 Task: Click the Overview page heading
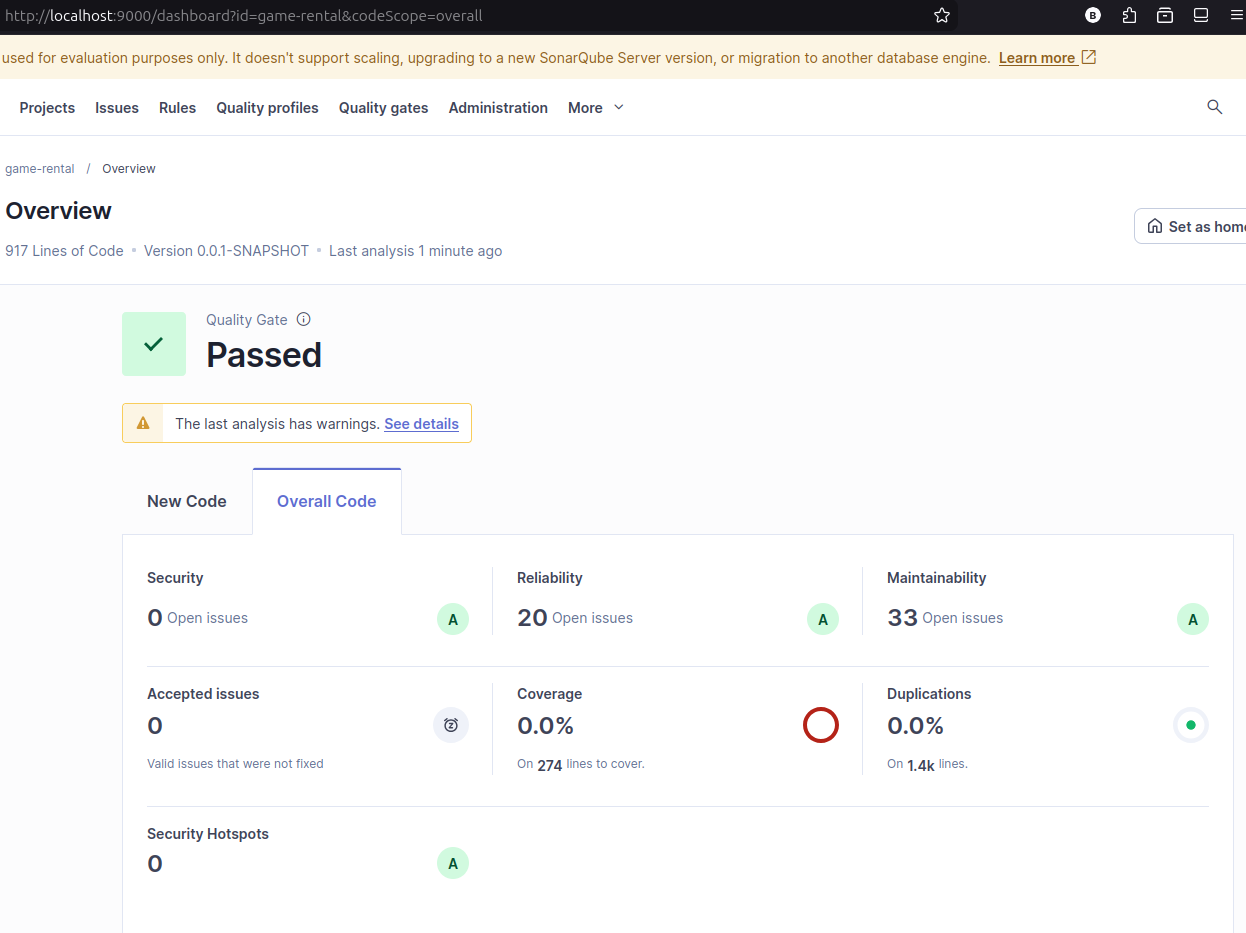tap(59, 211)
